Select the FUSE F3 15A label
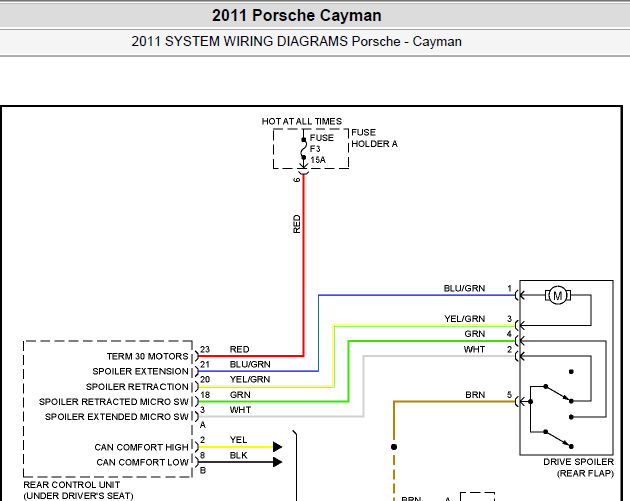This screenshot has height=501, width=630. click(322, 149)
